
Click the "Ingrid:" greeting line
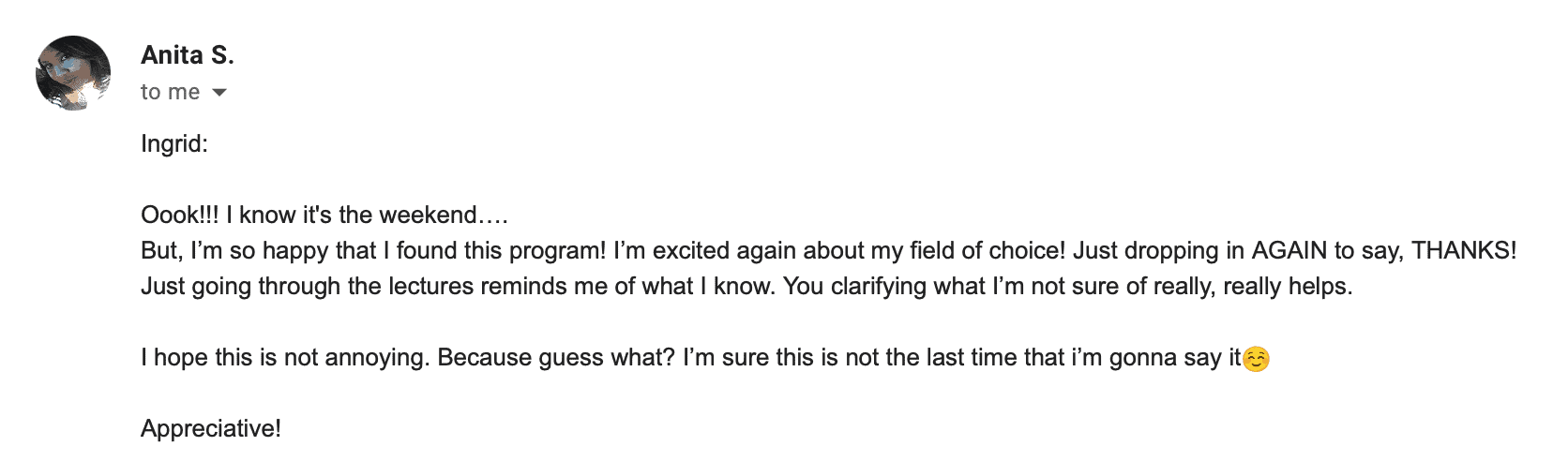click(x=174, y=143)
